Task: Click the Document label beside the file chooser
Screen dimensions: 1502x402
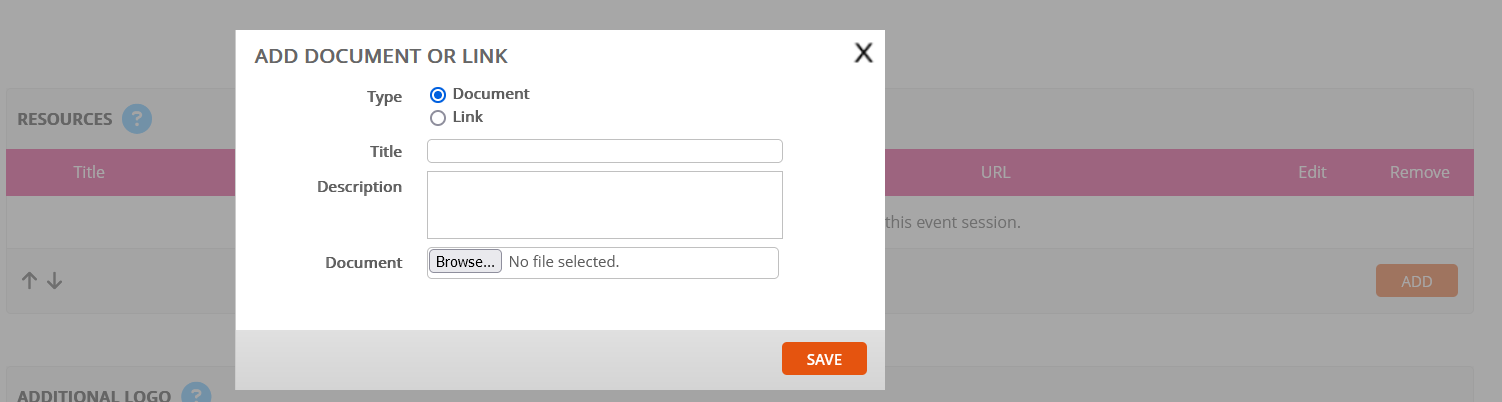Action: click(363, 263)
